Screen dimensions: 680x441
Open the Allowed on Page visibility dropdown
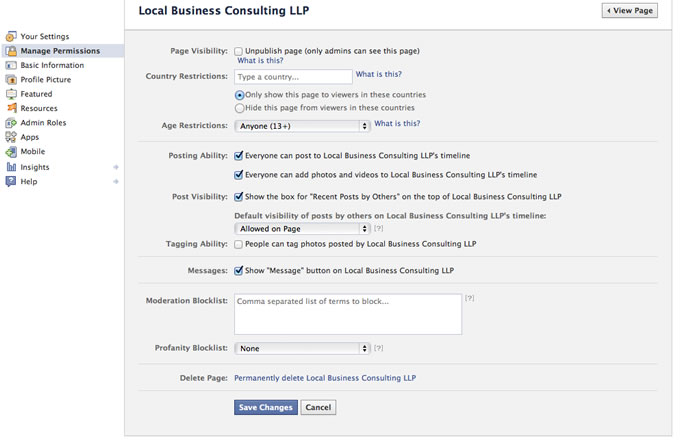(x=302, y=229)
